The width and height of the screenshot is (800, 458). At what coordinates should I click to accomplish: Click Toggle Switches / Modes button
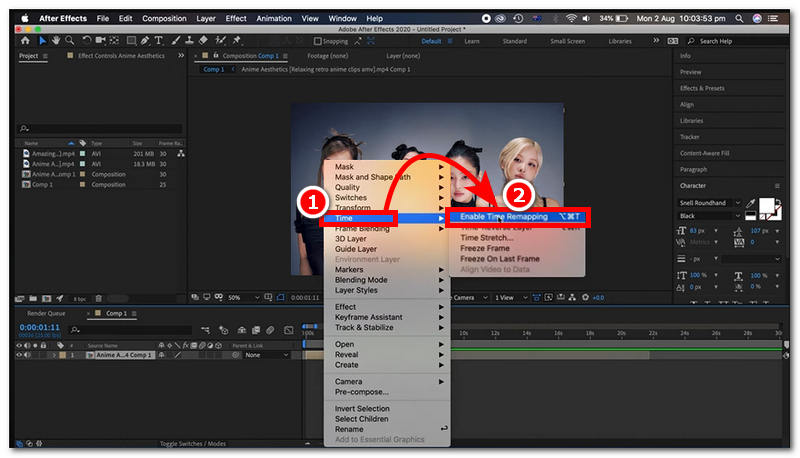pyautogui.click(x=193, y=443)
